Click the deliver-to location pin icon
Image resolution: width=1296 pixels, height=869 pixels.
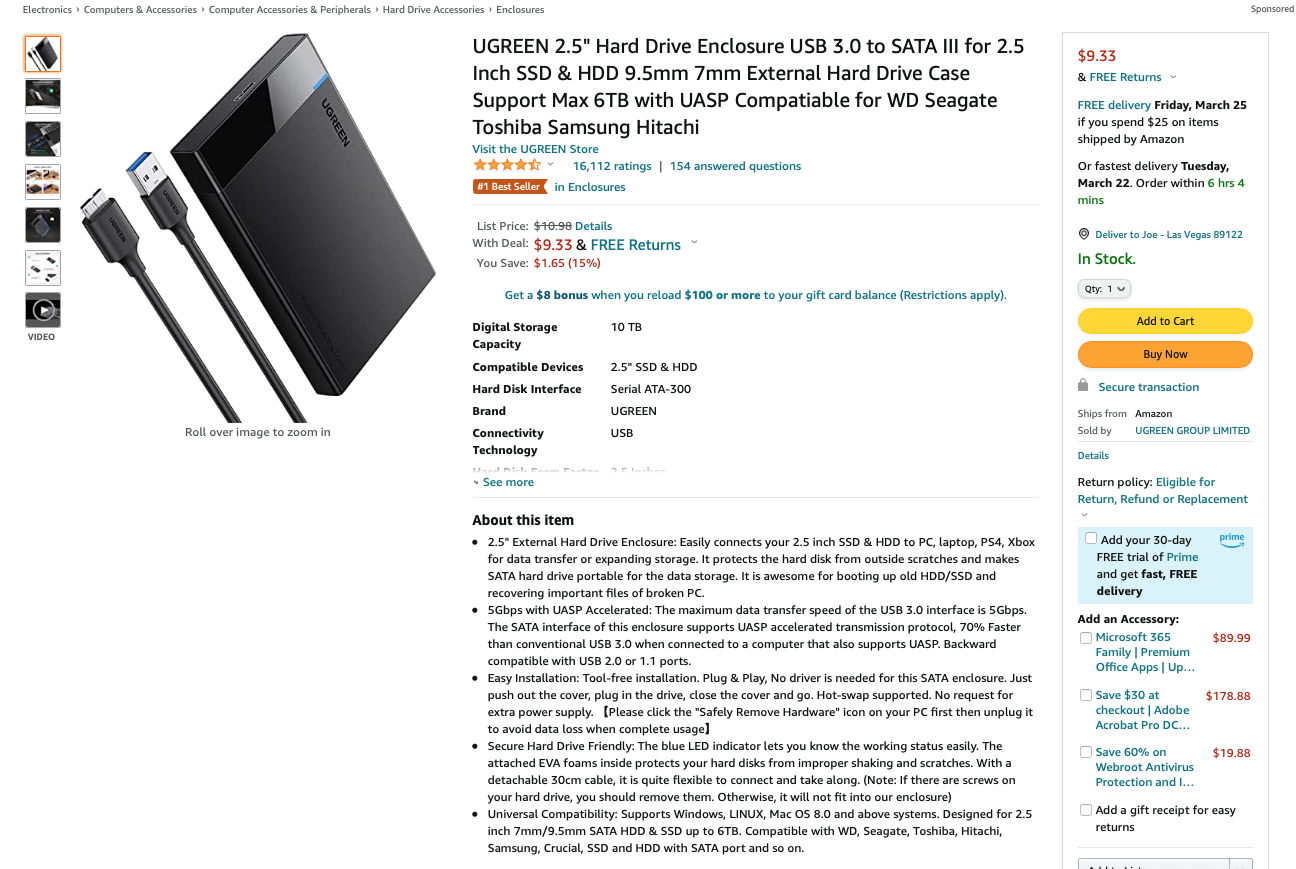(x=1084, y=234)
